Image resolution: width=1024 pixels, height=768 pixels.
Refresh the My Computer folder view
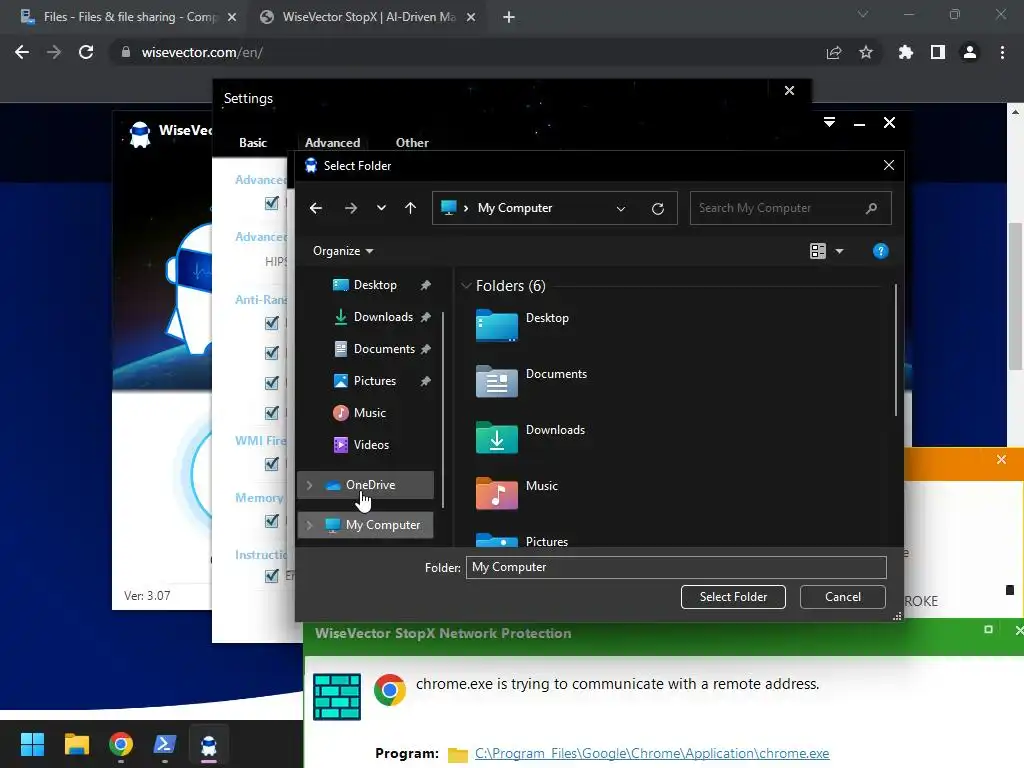click(x=658, y=208)
